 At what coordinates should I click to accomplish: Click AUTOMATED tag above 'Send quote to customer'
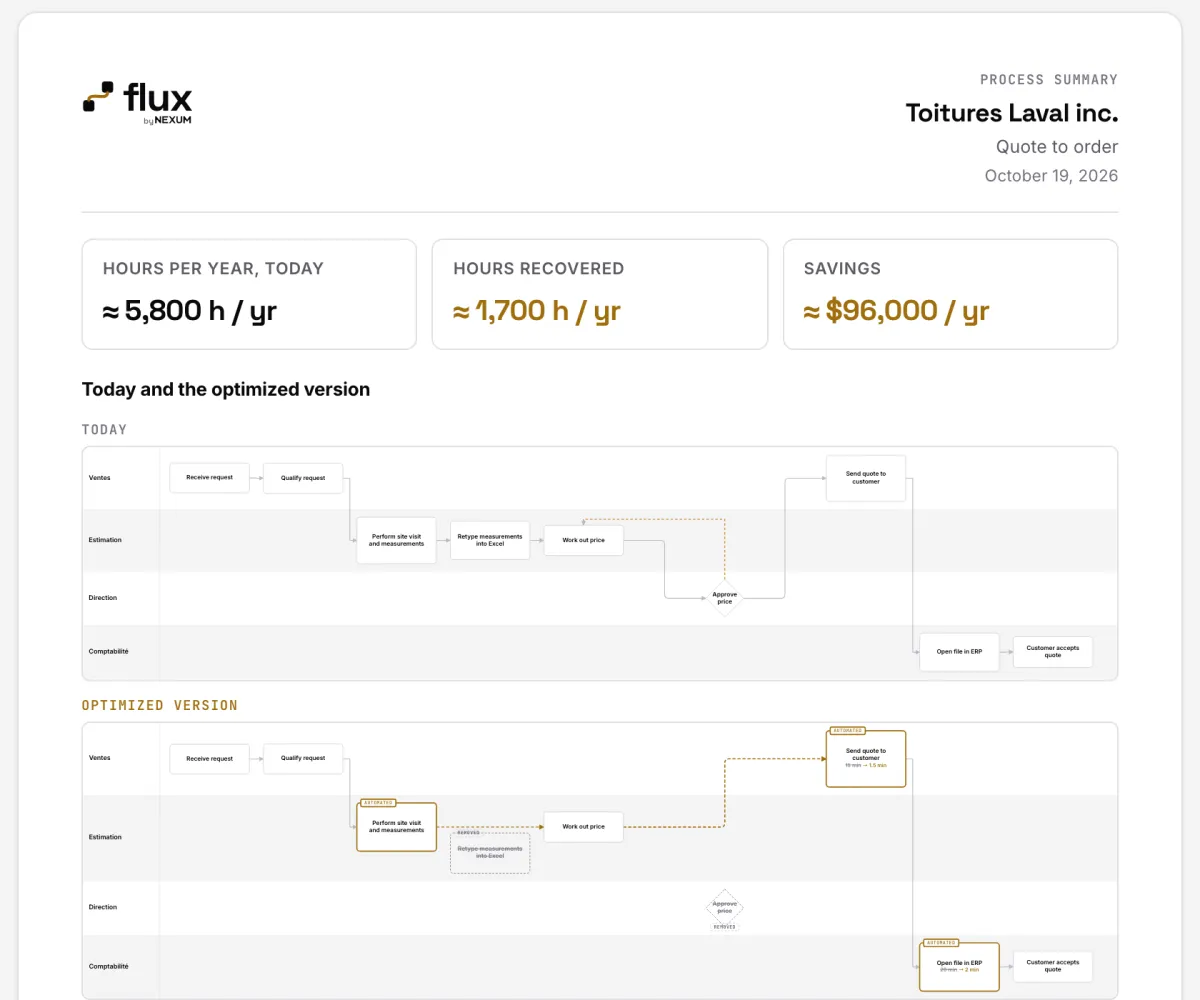click(x=847, y=731)
